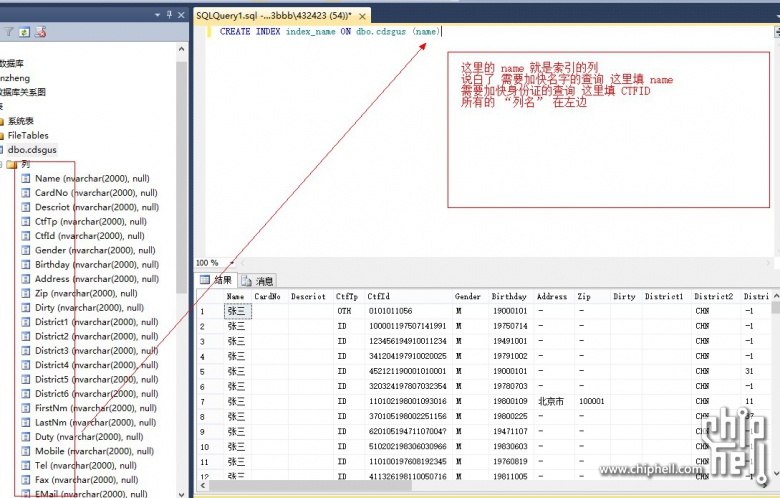
Task: Select the District6 column node
Action: coord(97,394)
